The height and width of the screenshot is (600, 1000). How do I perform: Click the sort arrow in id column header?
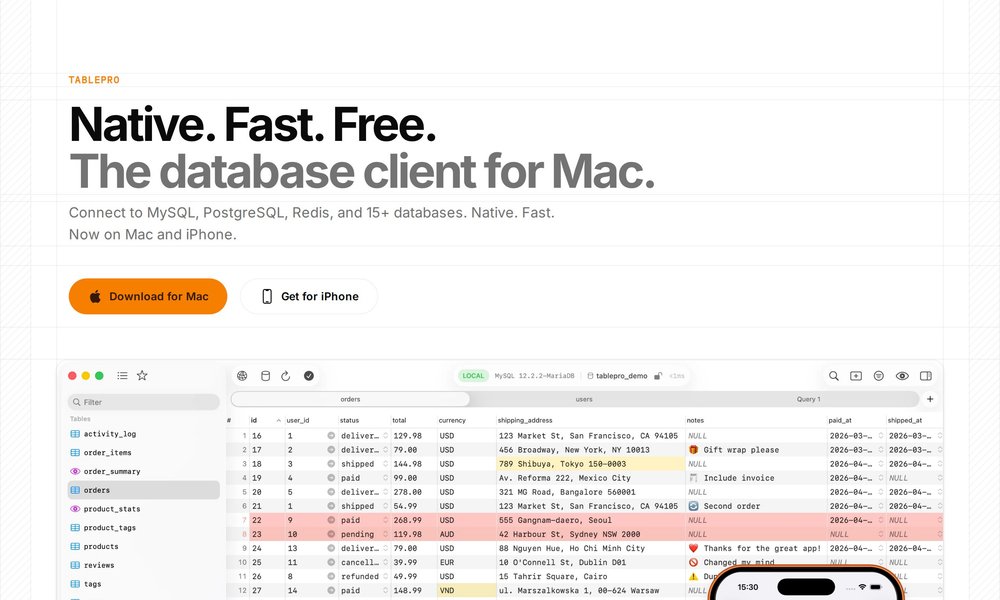279,420
